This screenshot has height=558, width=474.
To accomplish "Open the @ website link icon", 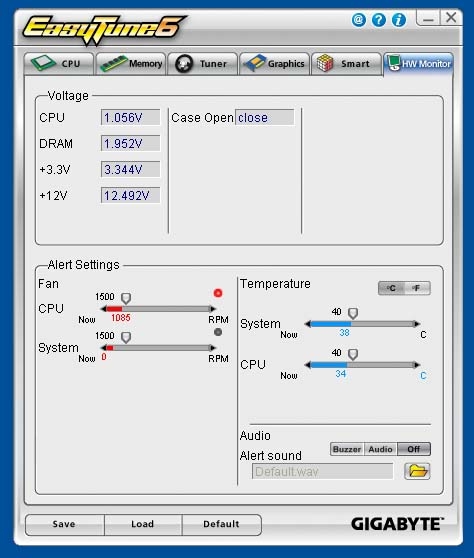I will [x=359, y=20].
